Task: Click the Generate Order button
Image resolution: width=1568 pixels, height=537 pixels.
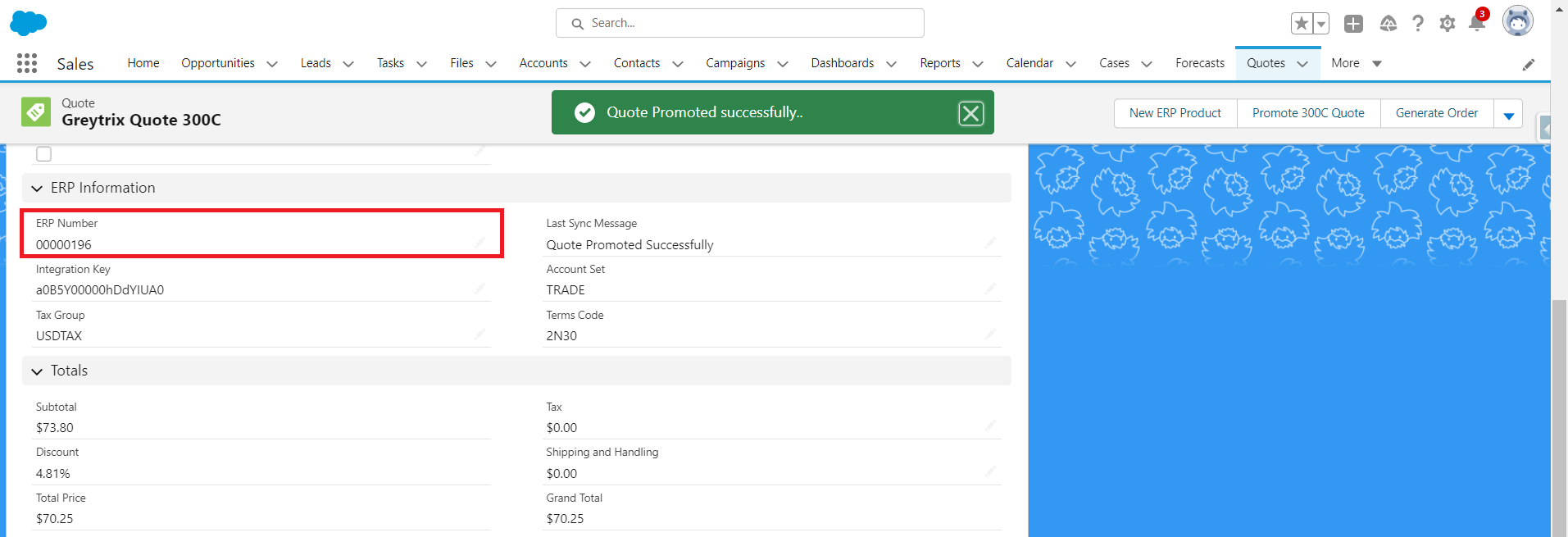Action: click(1437, 113)
